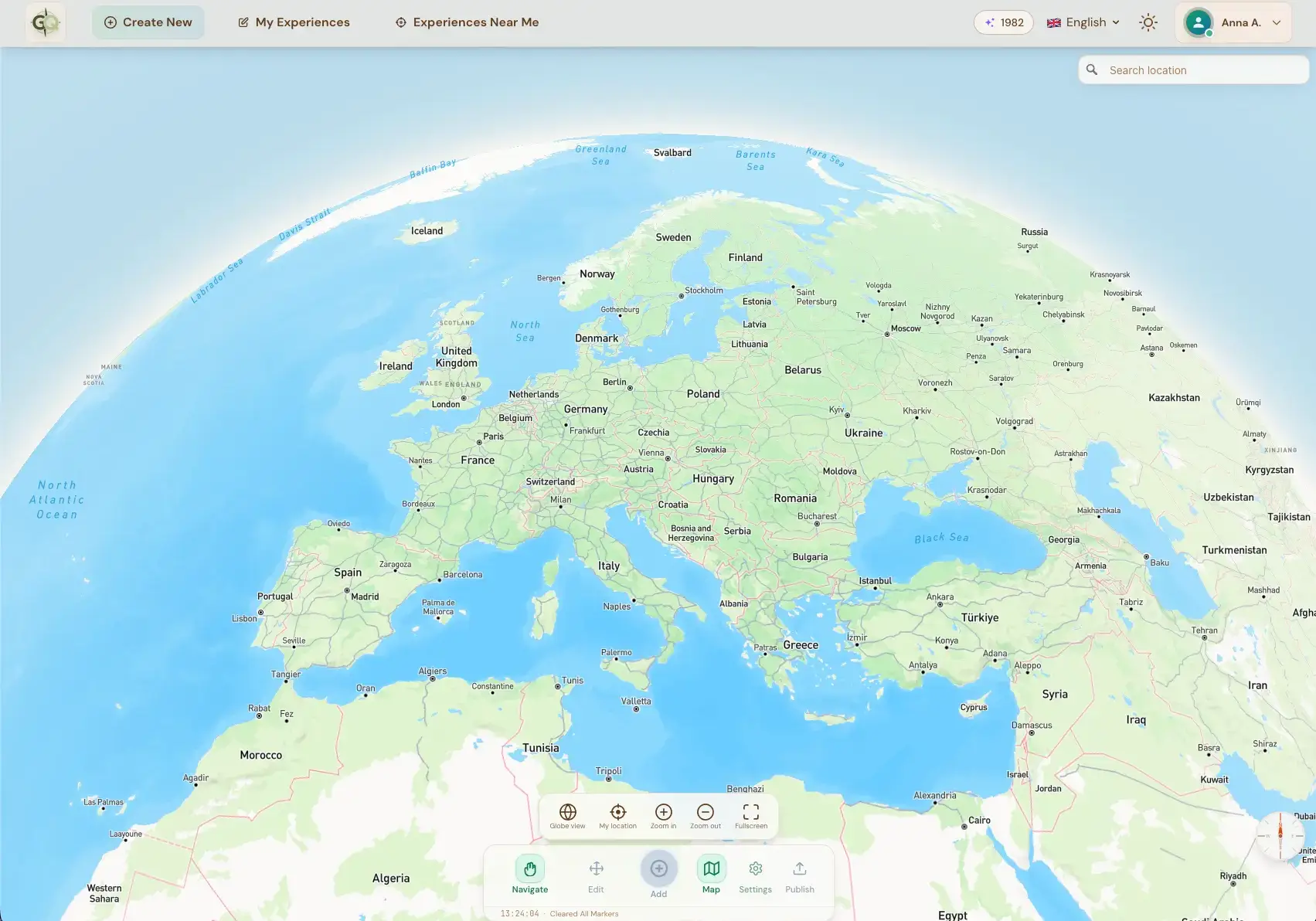
Task: Open Settings via the gear icon
Action: click(x=755, y=868)
